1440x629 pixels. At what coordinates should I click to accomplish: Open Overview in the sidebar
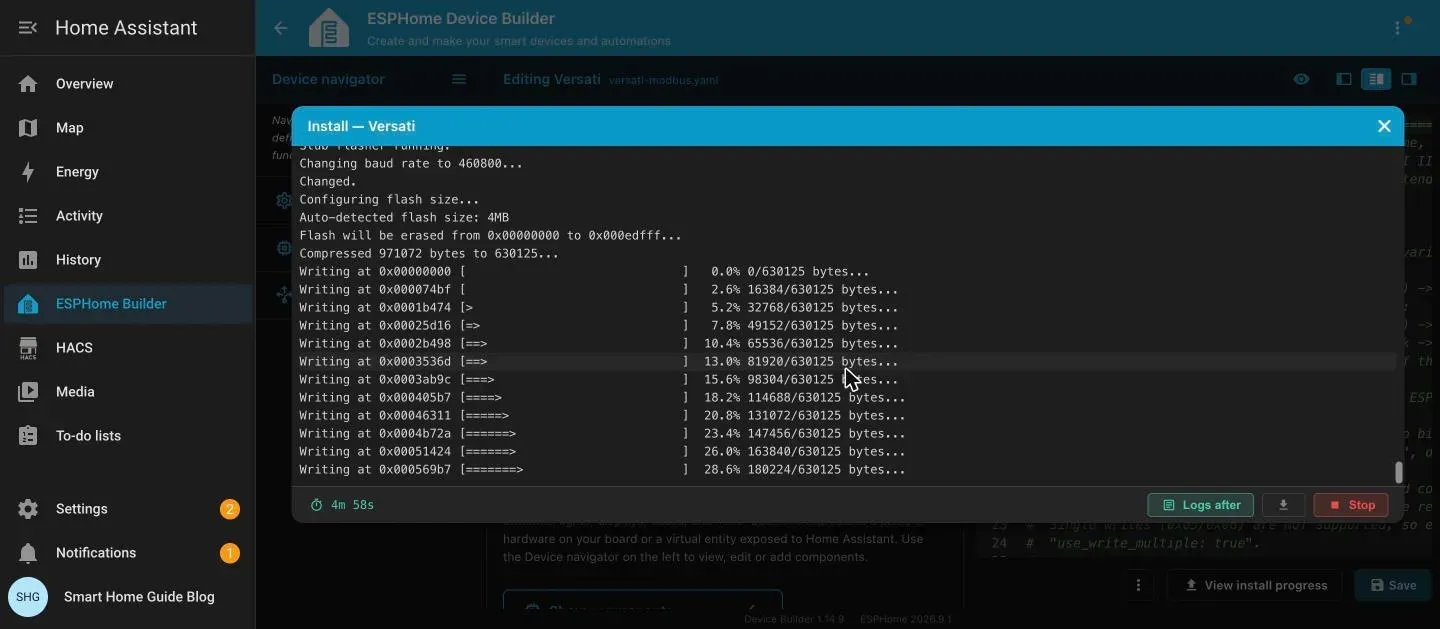tap(128, 84)
